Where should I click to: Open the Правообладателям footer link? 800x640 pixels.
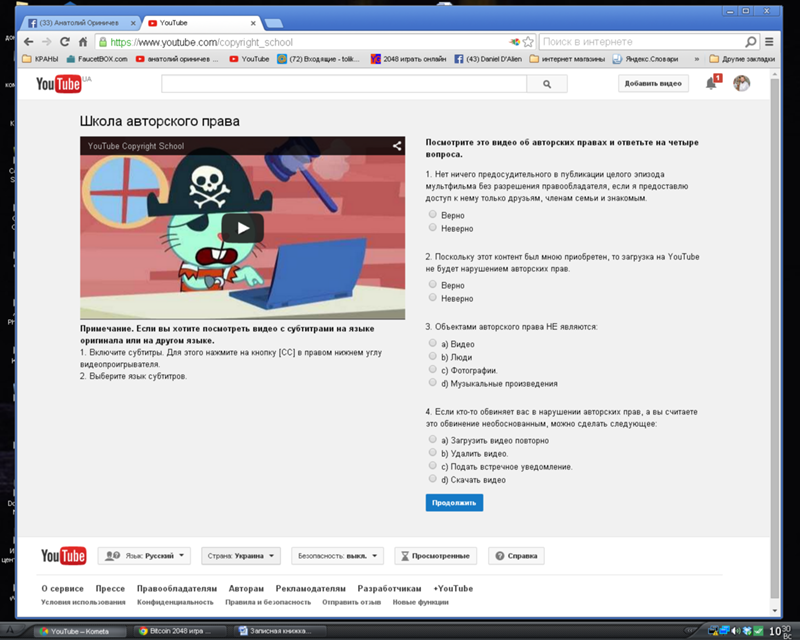pos(177,588)
